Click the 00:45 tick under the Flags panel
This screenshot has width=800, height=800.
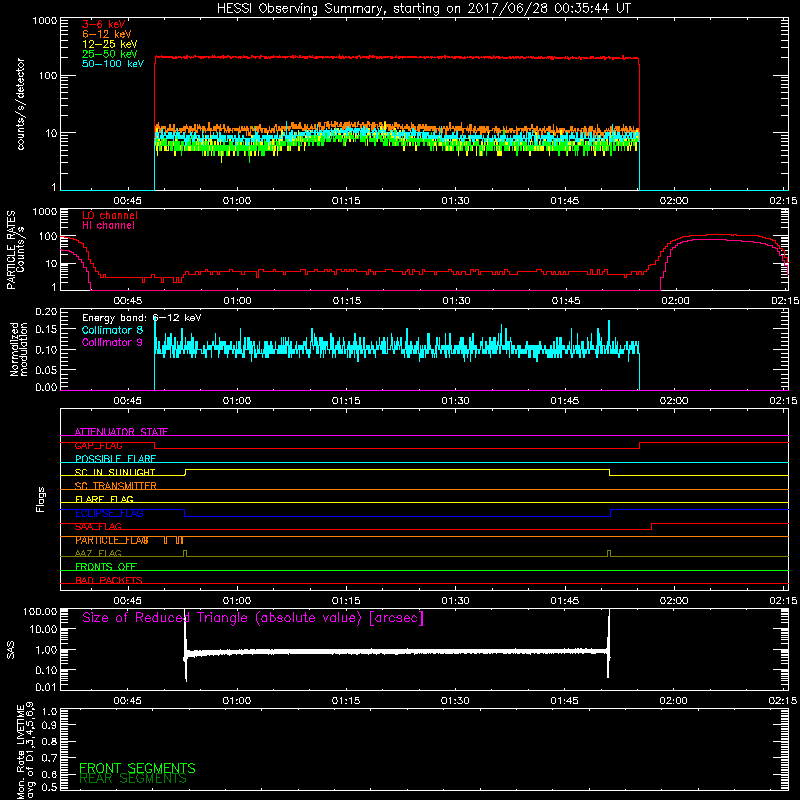128,601
